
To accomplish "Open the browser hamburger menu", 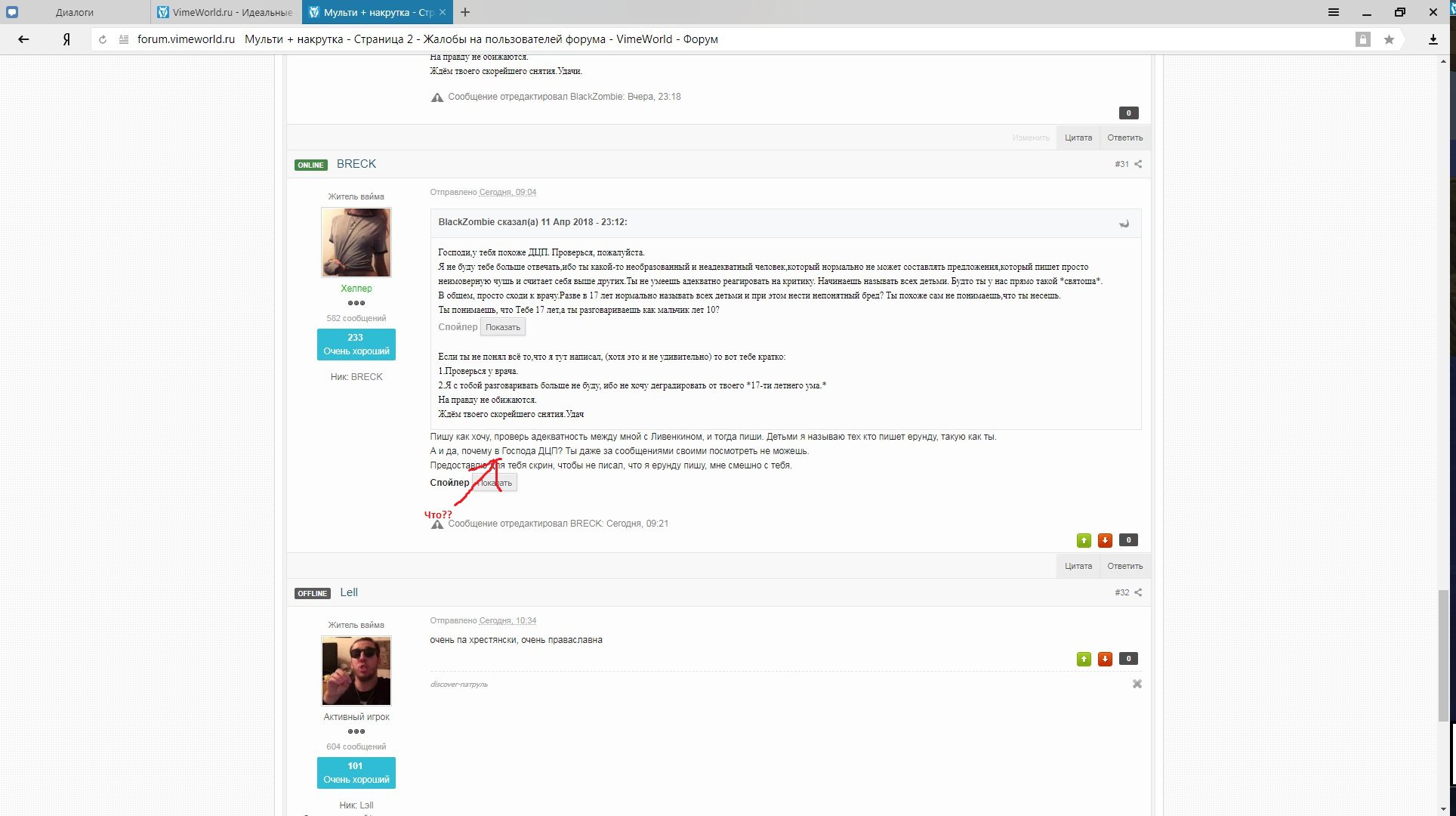I will [1334, 12].
